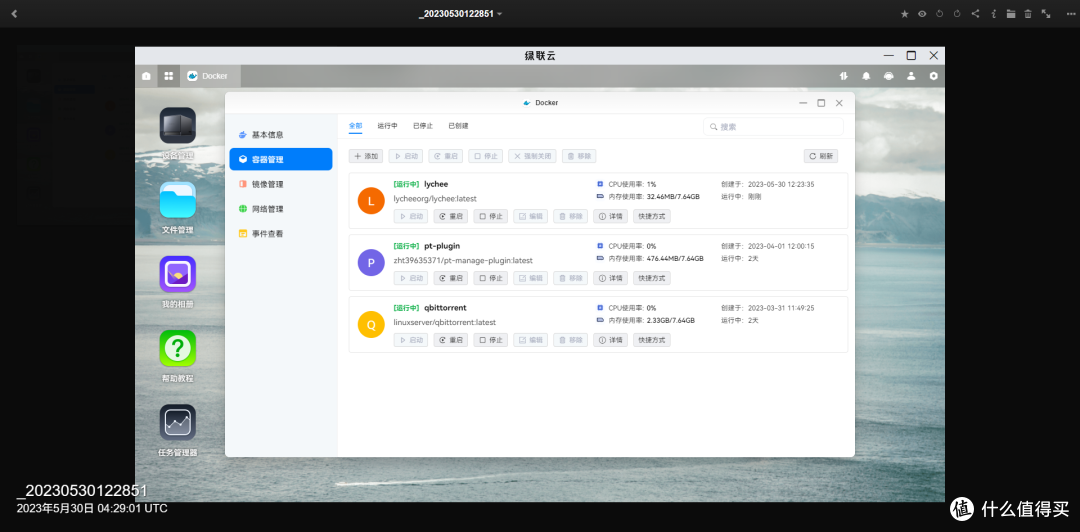This screenshot has height=532, width=1080.
Task: Click the top toolbar 启动 button
Action: (406, 156)
